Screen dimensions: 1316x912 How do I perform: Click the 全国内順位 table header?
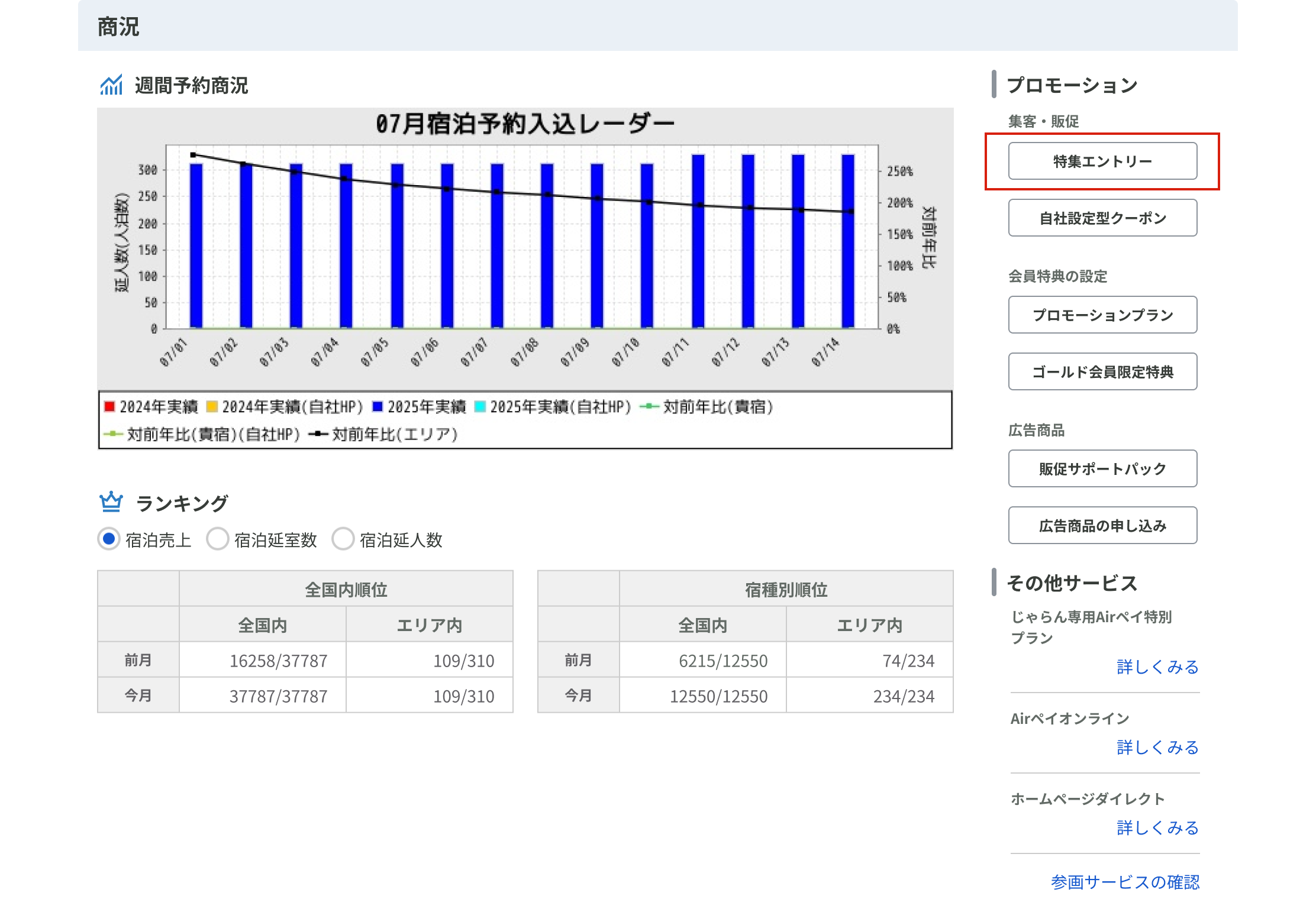pos(346,589)
